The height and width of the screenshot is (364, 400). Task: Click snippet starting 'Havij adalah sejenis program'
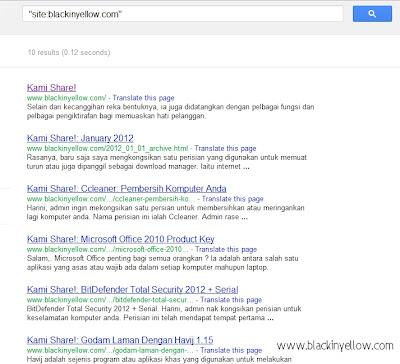pos(159,359)
